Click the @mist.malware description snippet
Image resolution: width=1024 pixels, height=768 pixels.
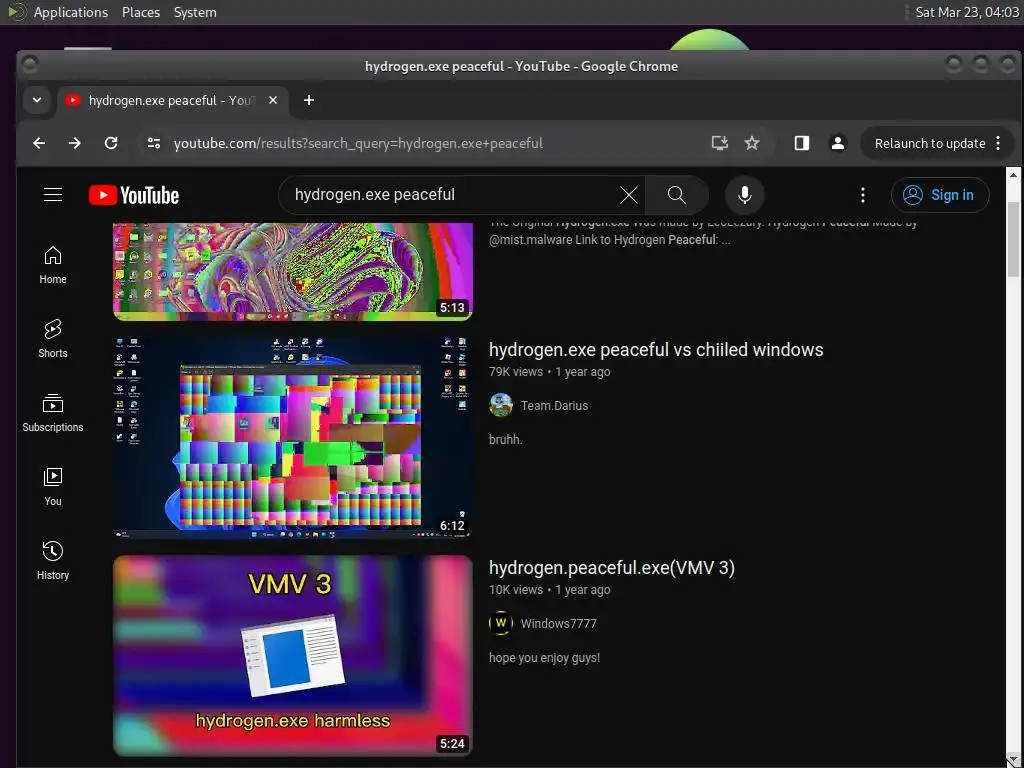click(610, 240)
